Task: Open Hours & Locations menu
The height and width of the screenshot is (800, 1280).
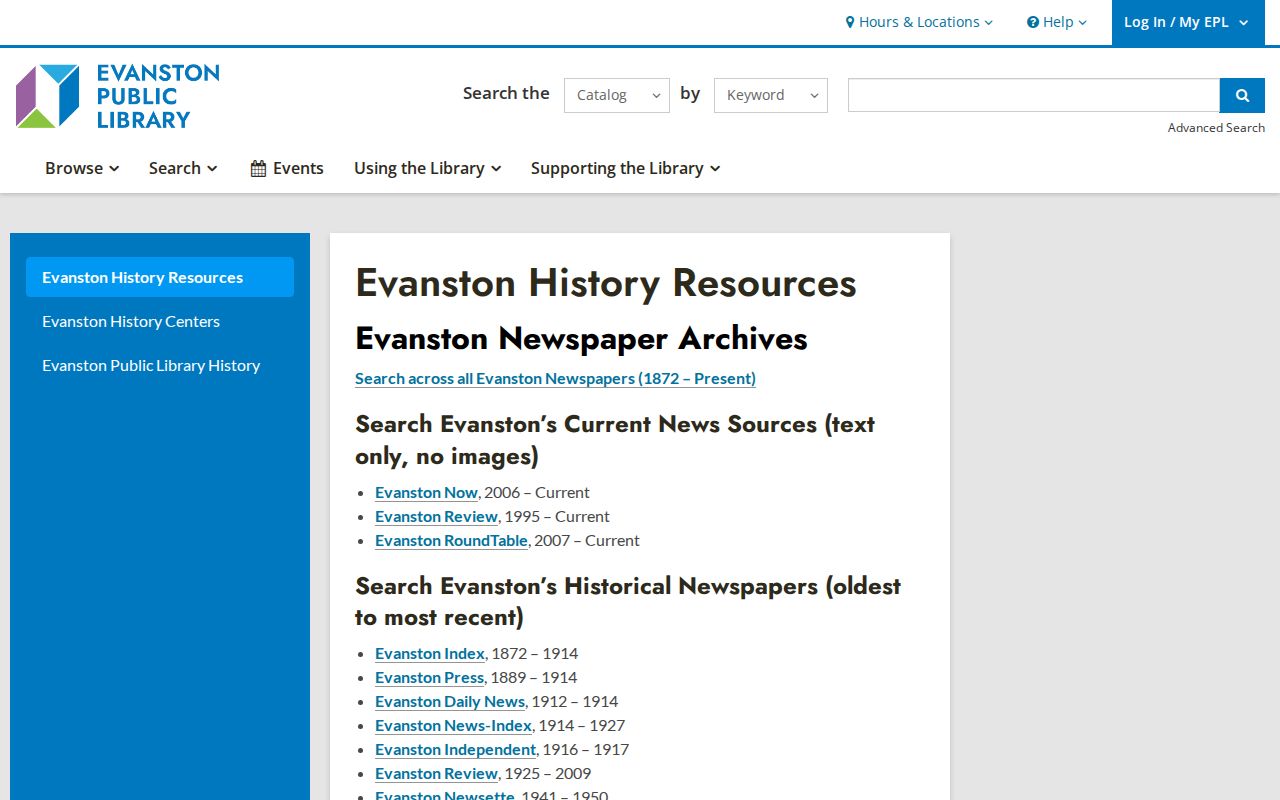Action: pos(919,22)
